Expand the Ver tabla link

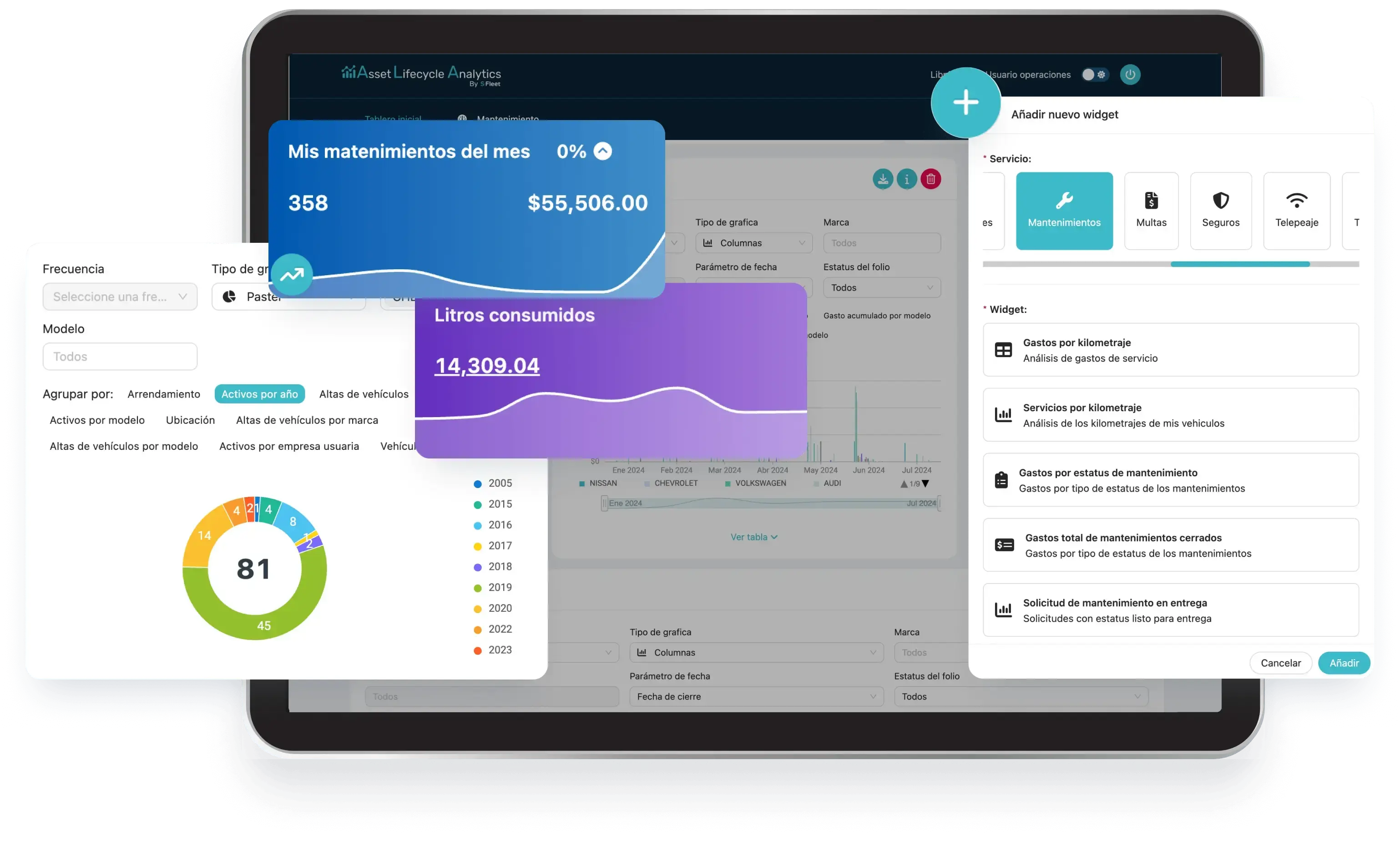tap(753, 537)
